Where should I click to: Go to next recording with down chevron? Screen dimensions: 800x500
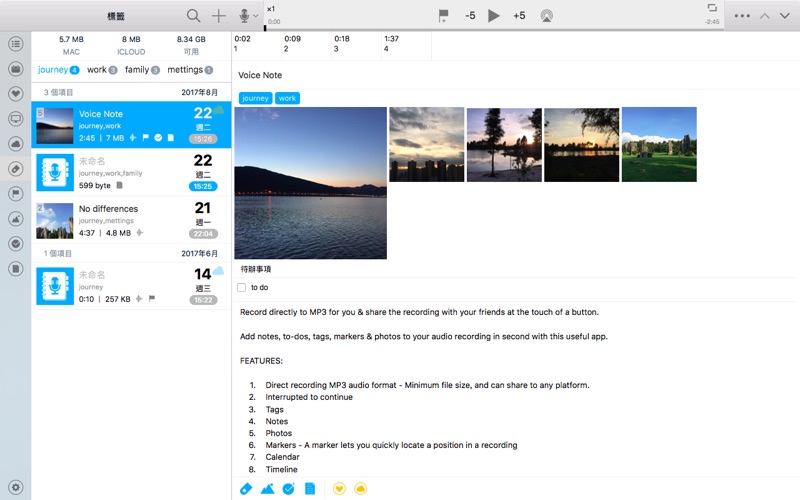point(785,16)
